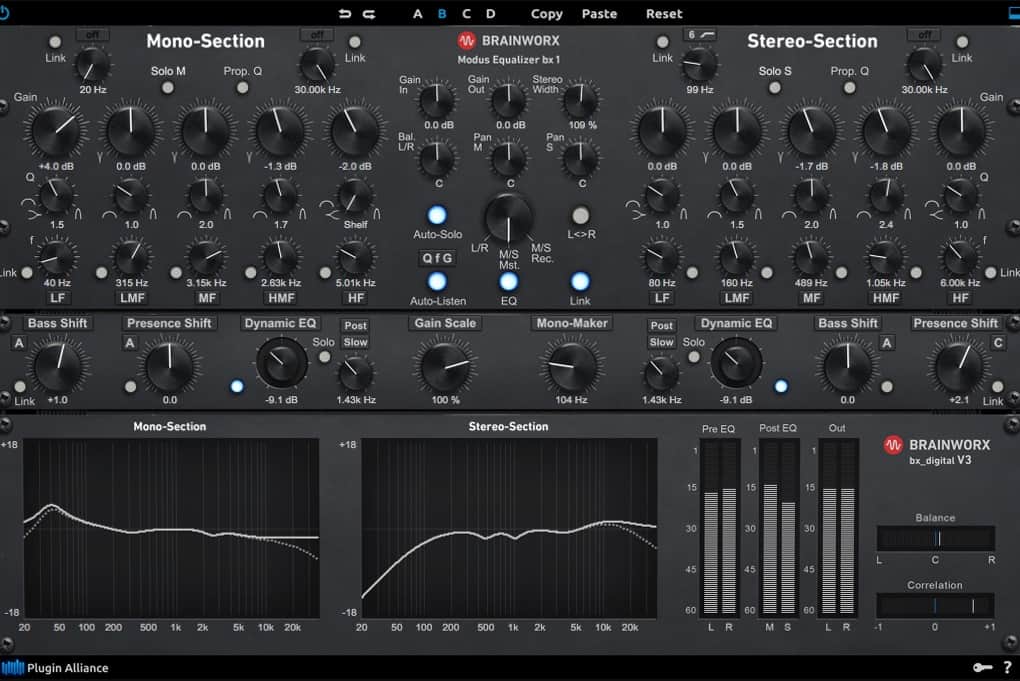Viewport: 1020px width, 681px height.
Task: Click Copy in the top toolbar
Action: 546,14
